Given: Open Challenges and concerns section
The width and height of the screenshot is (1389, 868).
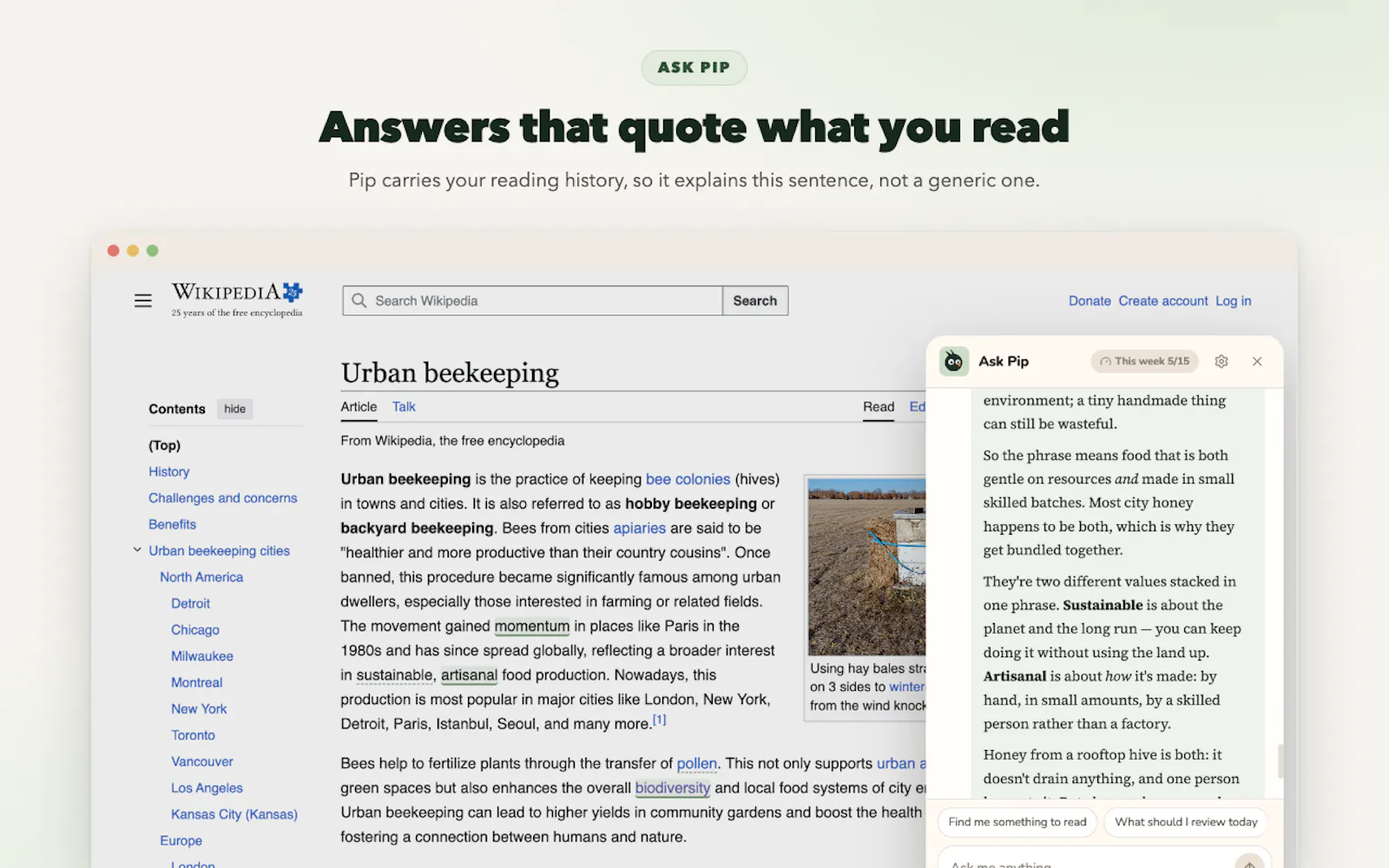Looking at the screenshot, I should 223,497.
